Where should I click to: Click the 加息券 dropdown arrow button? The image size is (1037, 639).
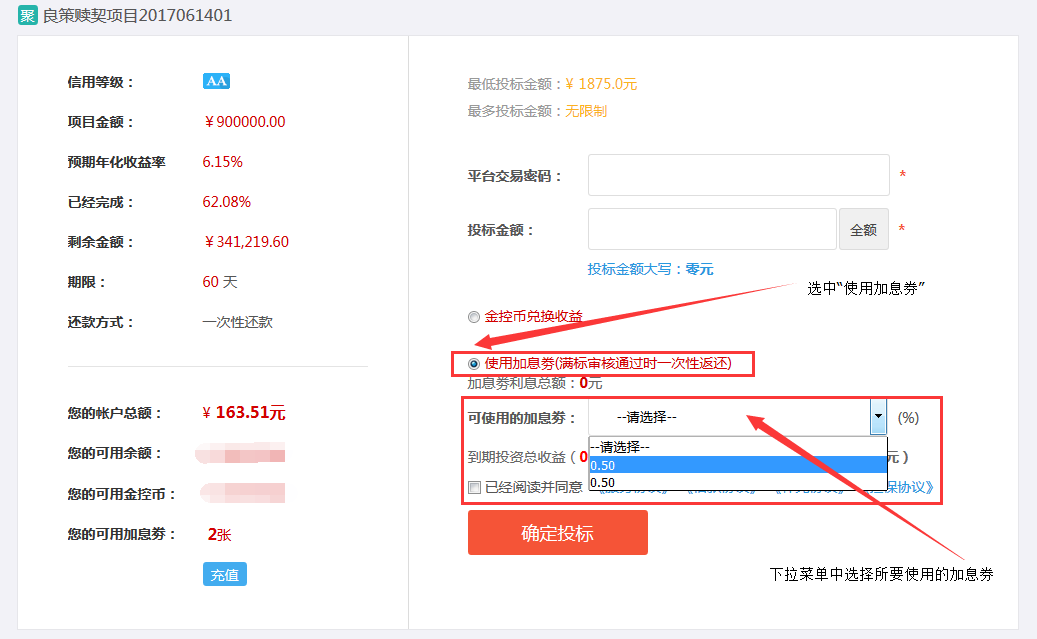(878, 417)
